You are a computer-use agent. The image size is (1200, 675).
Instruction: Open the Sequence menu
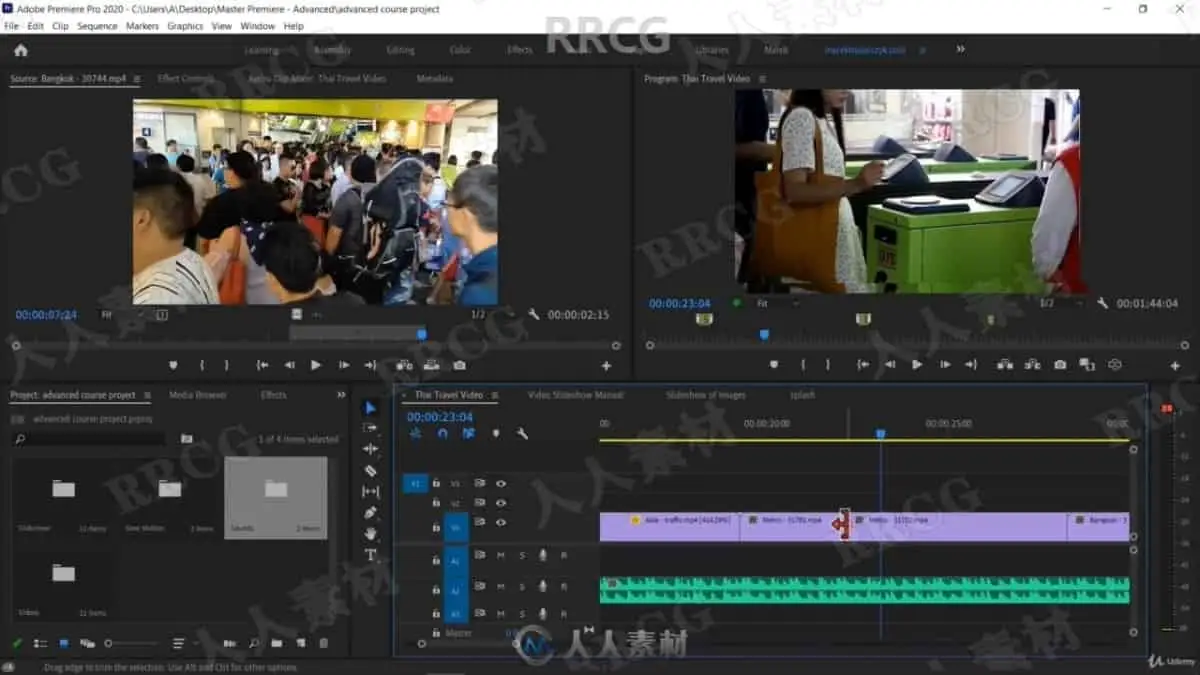(97, 26)
